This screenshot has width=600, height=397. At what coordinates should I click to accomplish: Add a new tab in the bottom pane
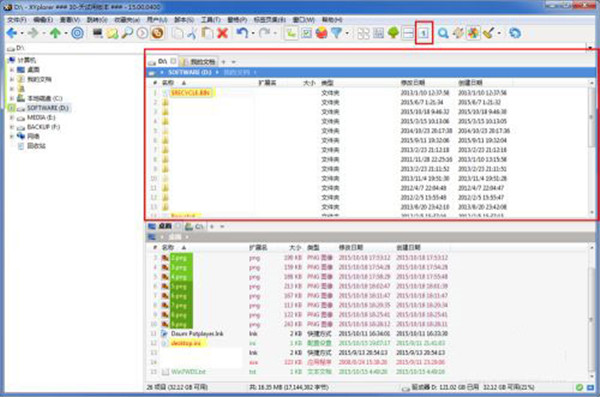coord(212,227)
